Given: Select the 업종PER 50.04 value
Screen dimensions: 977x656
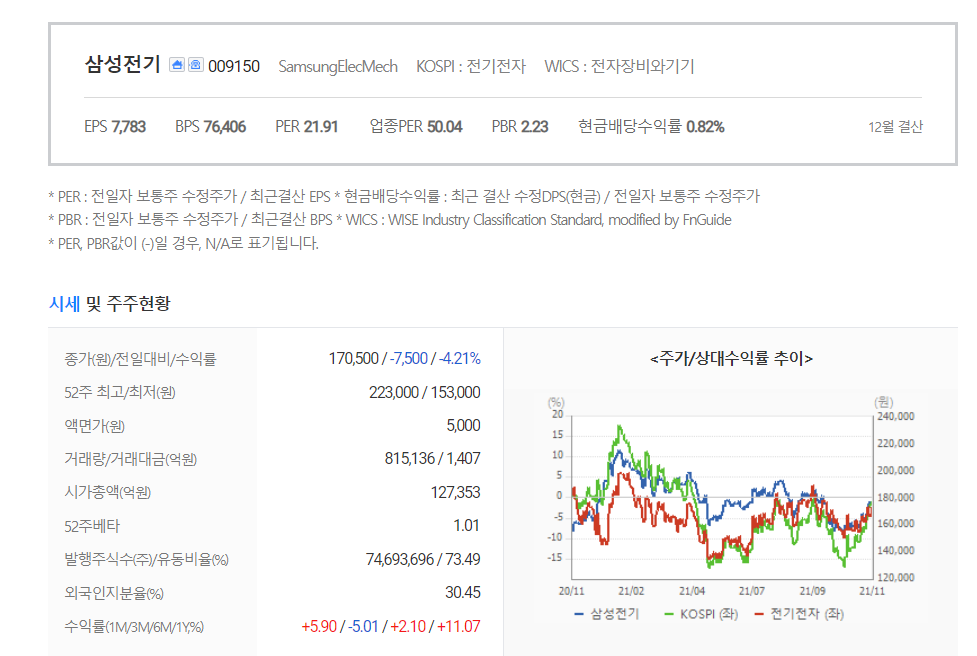Looking at the screenshot, I should point(416,126).
